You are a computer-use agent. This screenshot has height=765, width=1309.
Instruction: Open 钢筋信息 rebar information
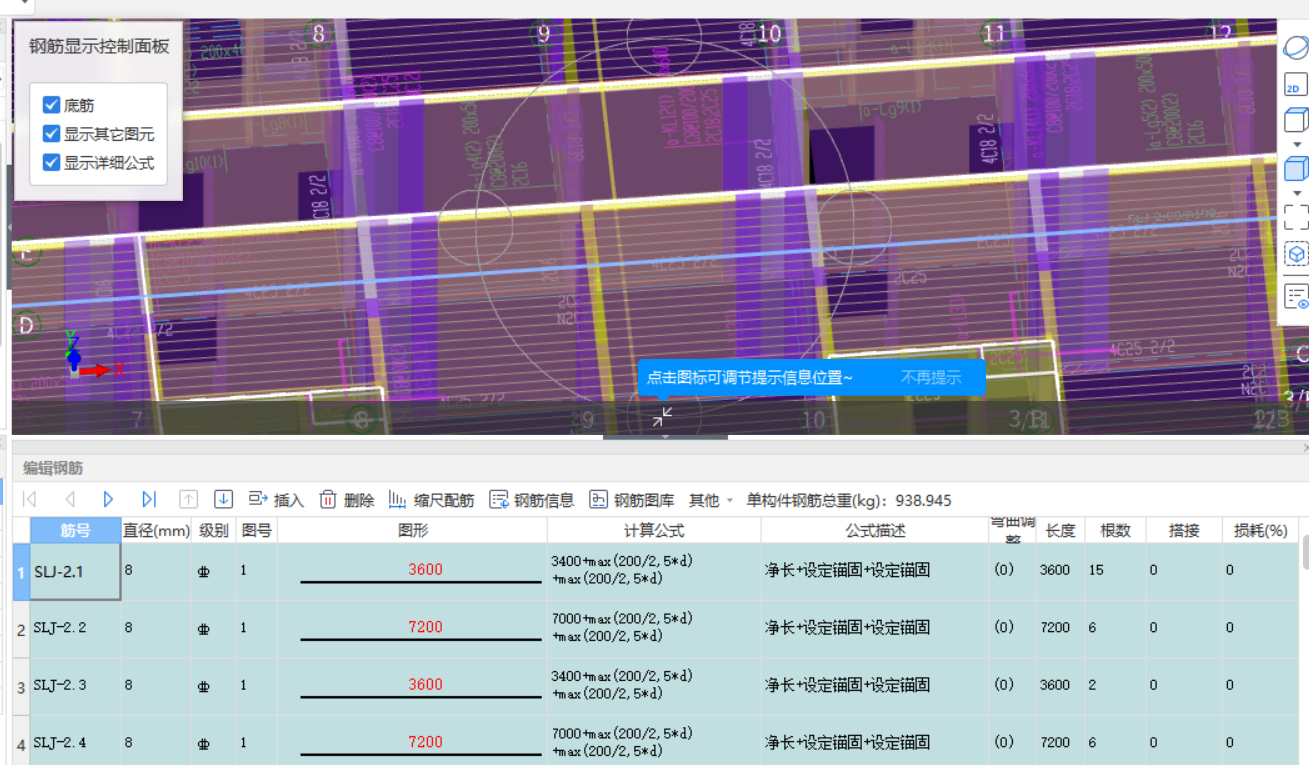[x=532, y=500]
